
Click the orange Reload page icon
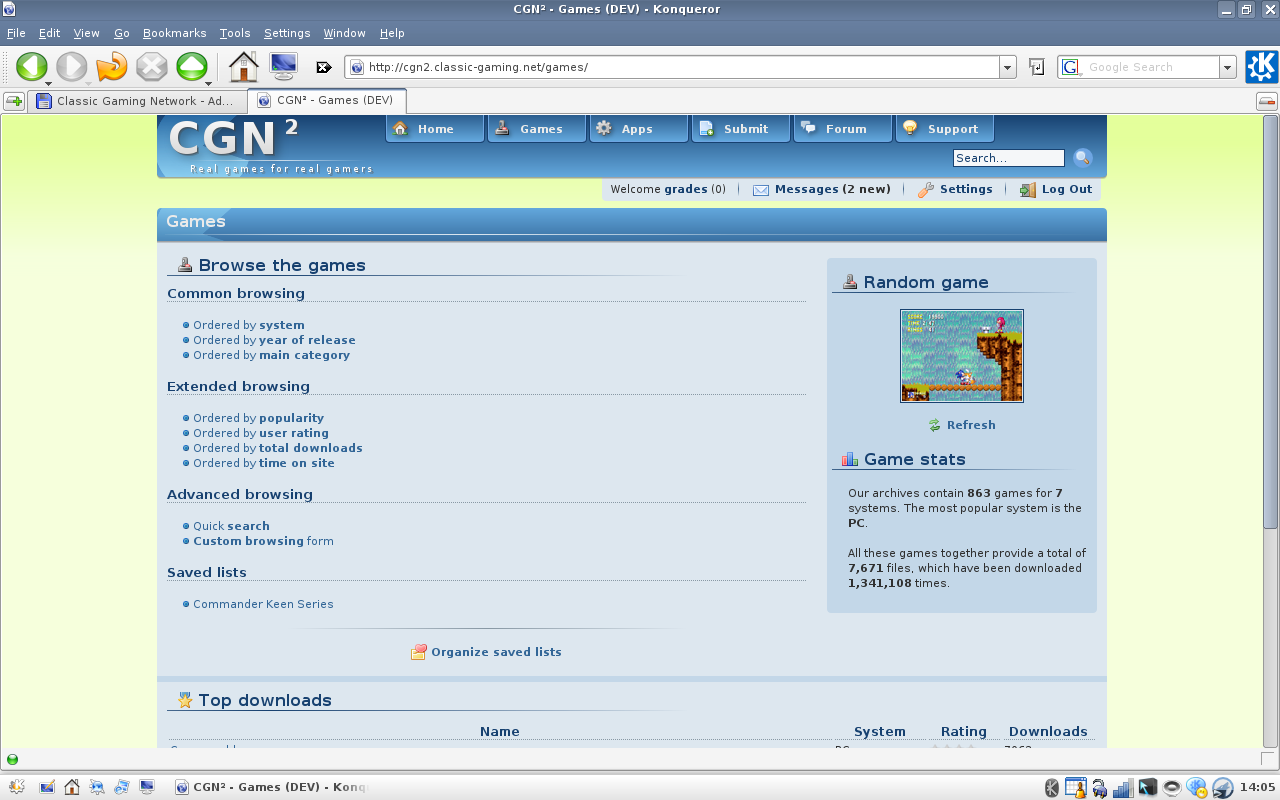[x=111, y=67]
